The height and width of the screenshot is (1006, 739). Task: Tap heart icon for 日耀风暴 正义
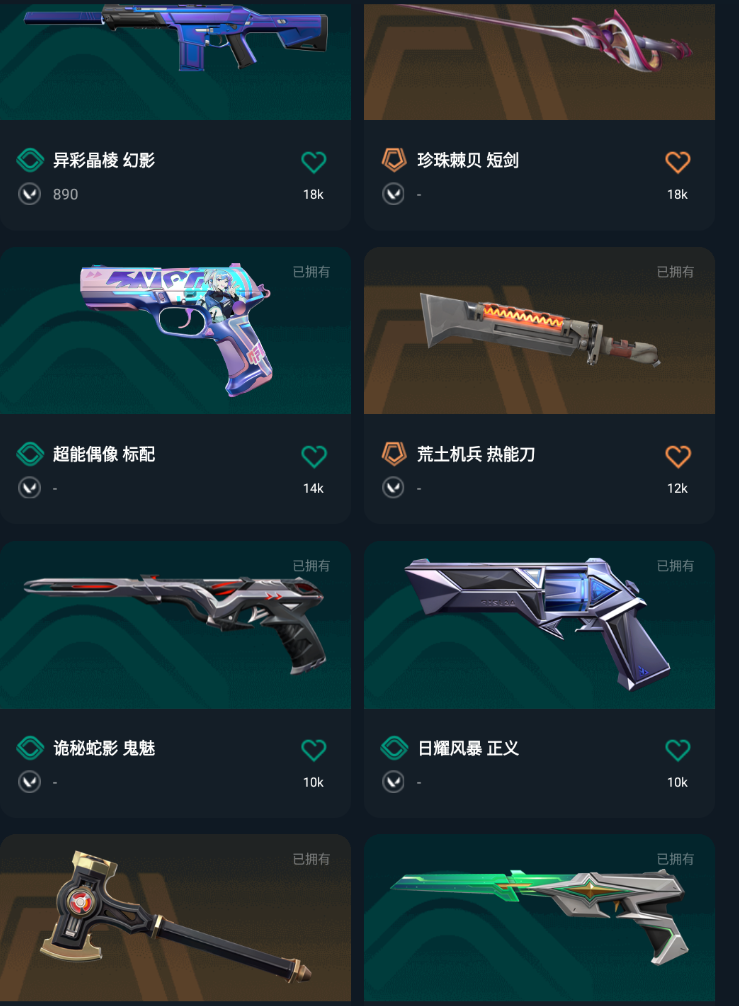tap(677, 749)
